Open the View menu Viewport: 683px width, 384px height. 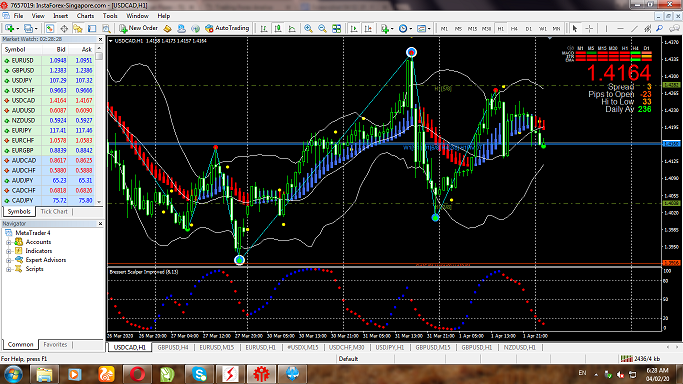(38, 16)
